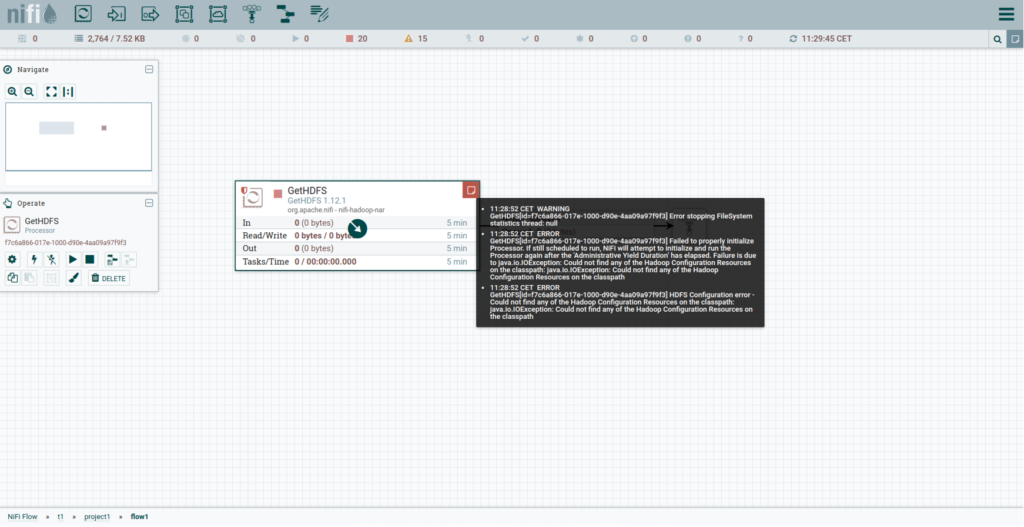Select the Input Port toolbar icon
1024x527 pixels.
click(x=116, y=13)
